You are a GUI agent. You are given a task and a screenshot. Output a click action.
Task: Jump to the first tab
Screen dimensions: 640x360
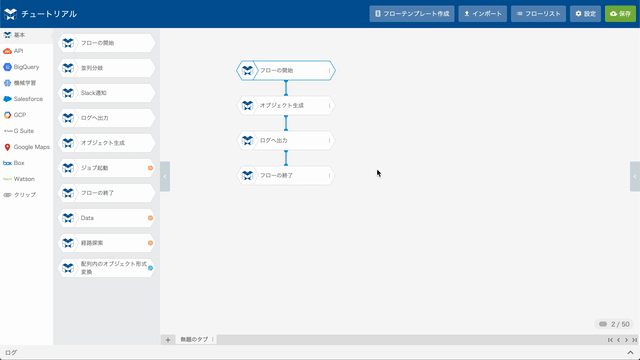(610, 340)
